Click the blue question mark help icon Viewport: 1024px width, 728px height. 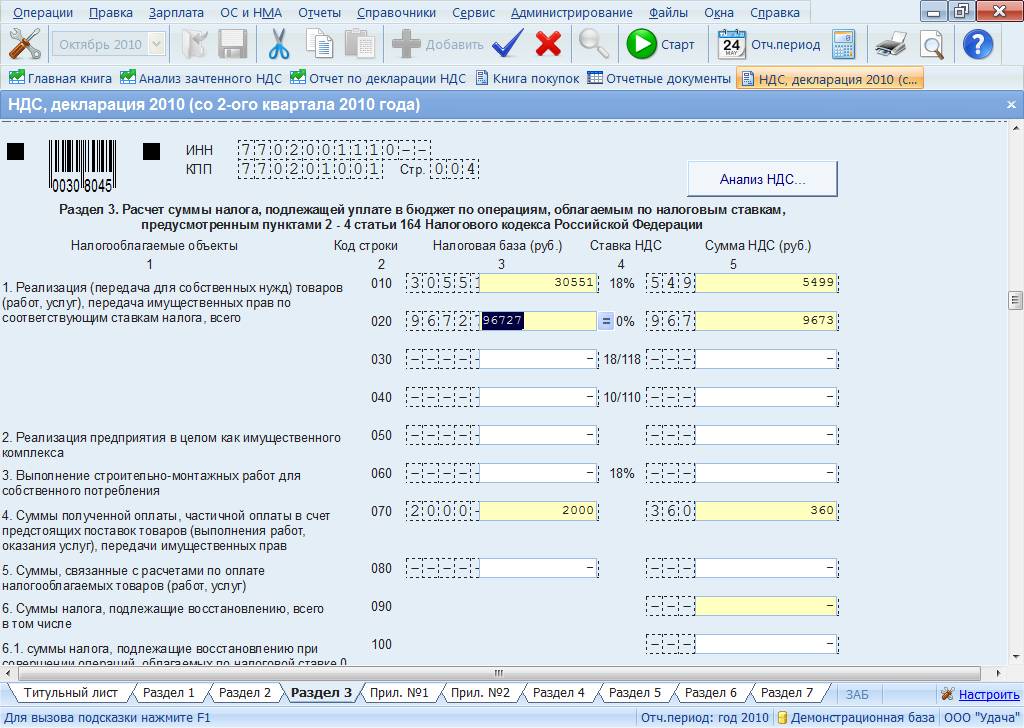point(978,44)
